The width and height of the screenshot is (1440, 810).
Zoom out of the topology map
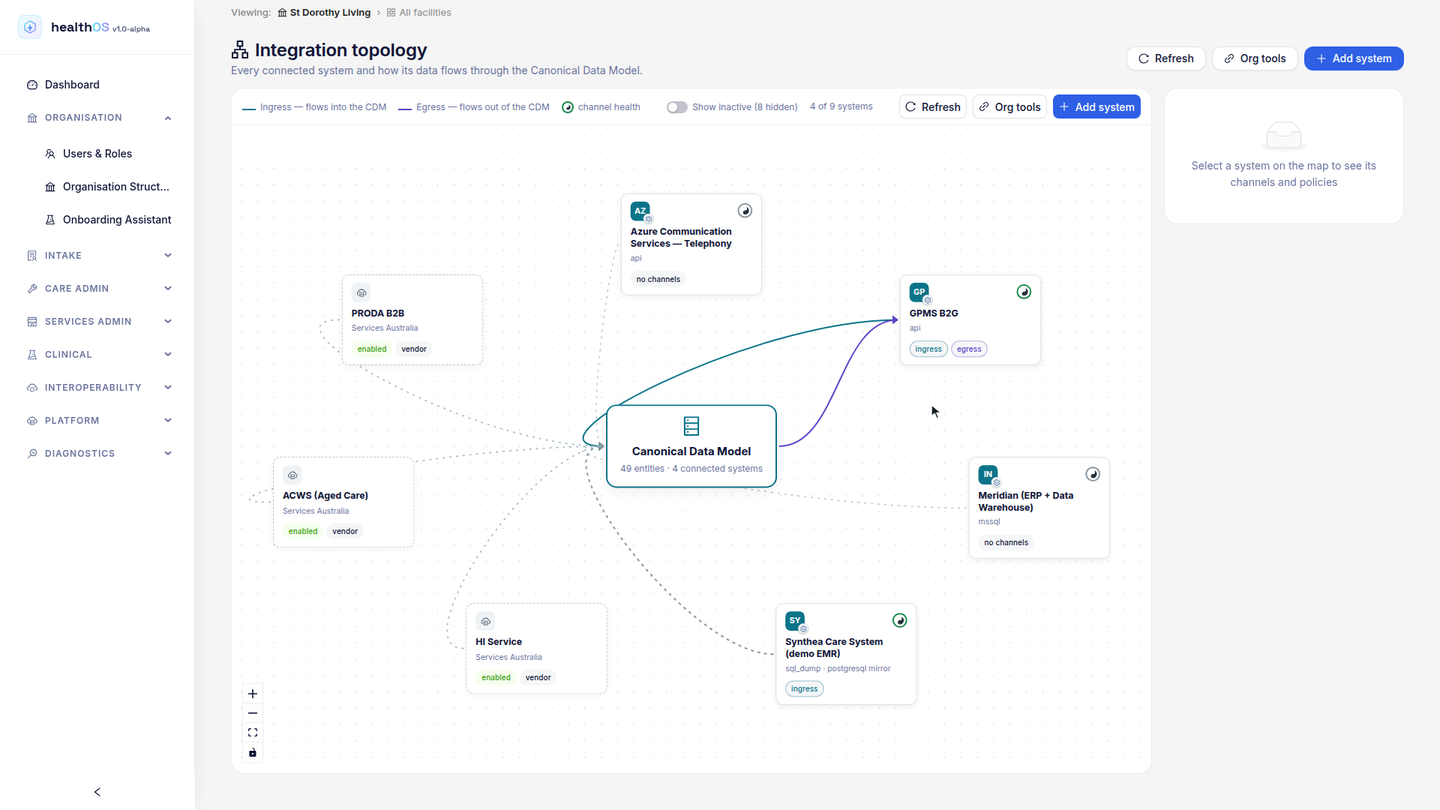click(x=253, y=714)
